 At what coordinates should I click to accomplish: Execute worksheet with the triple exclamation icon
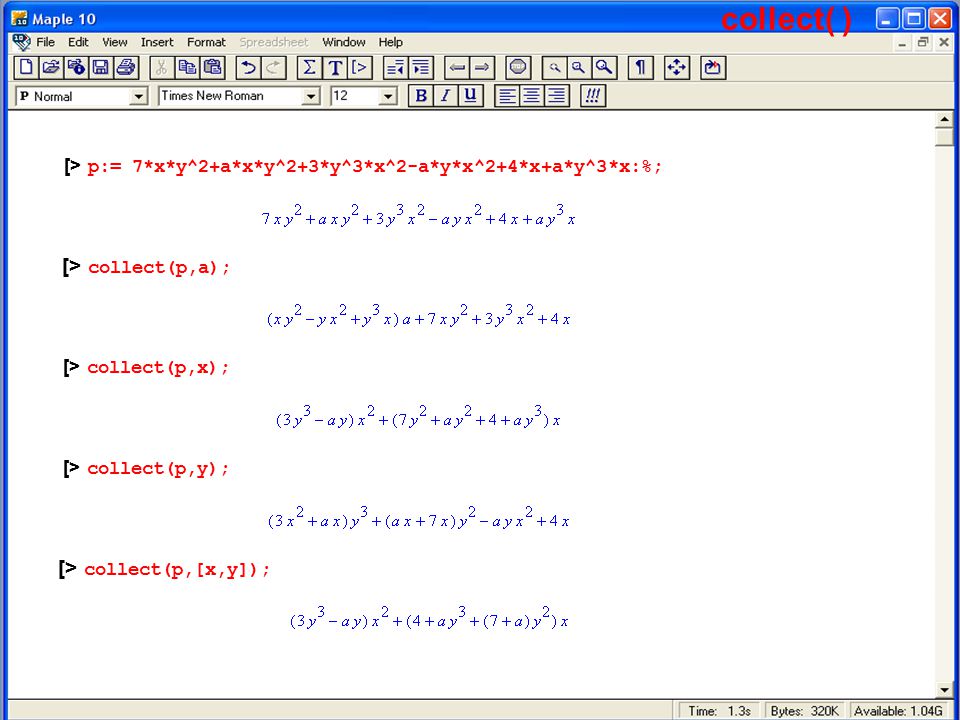(x=593, y=96)
